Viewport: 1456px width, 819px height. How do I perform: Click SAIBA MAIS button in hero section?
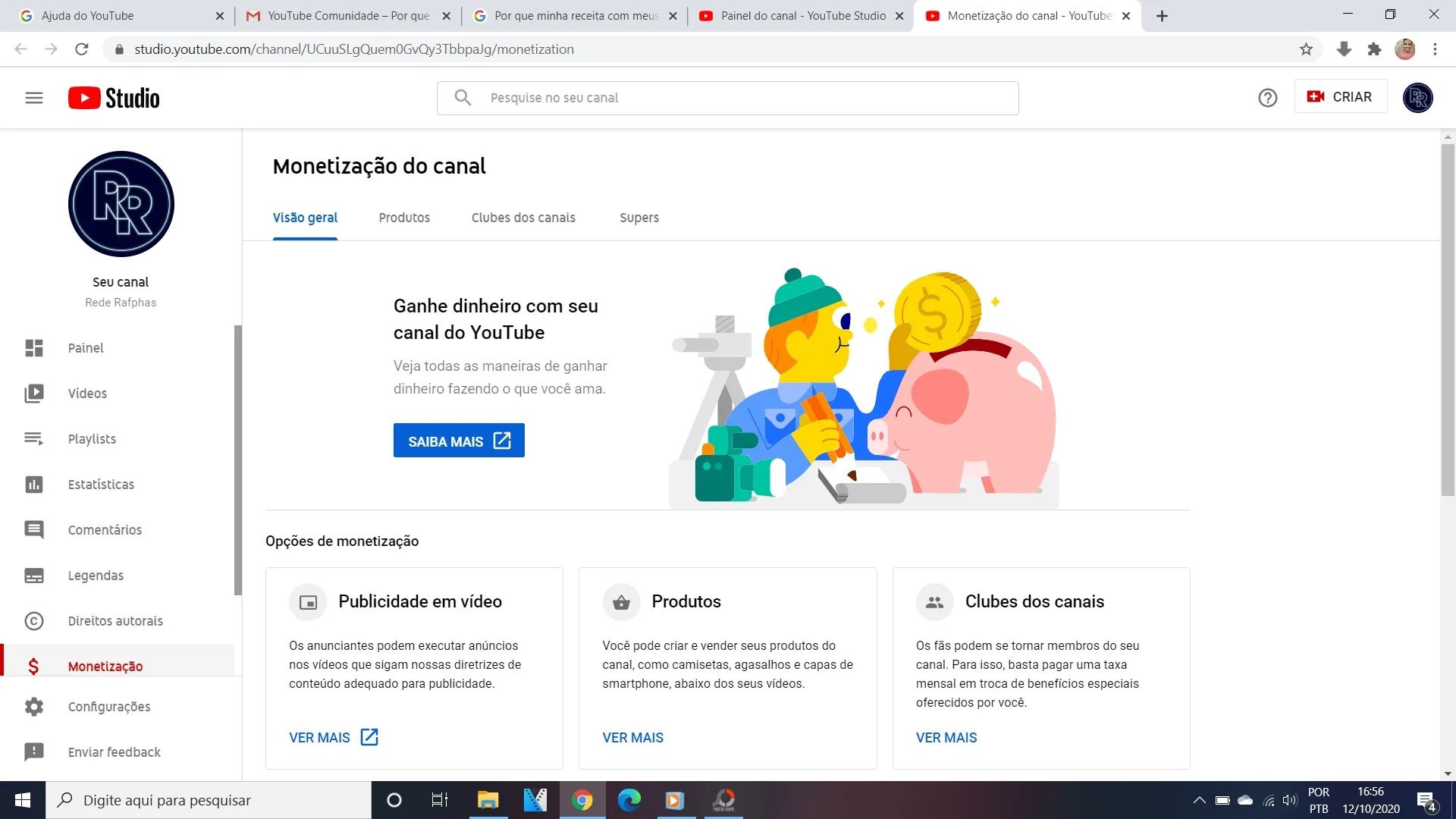(x=459, y=440)
